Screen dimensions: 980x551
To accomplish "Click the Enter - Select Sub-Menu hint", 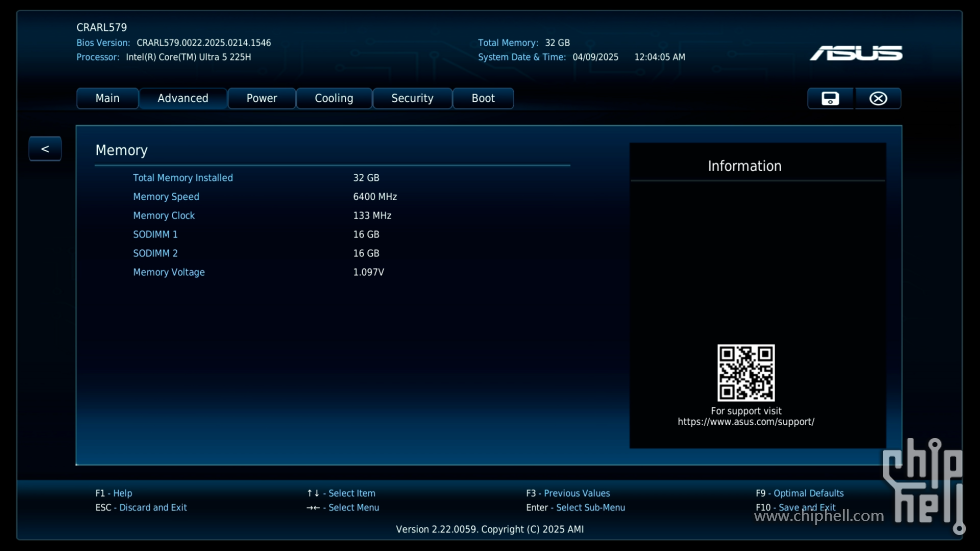I will [576, 508].
